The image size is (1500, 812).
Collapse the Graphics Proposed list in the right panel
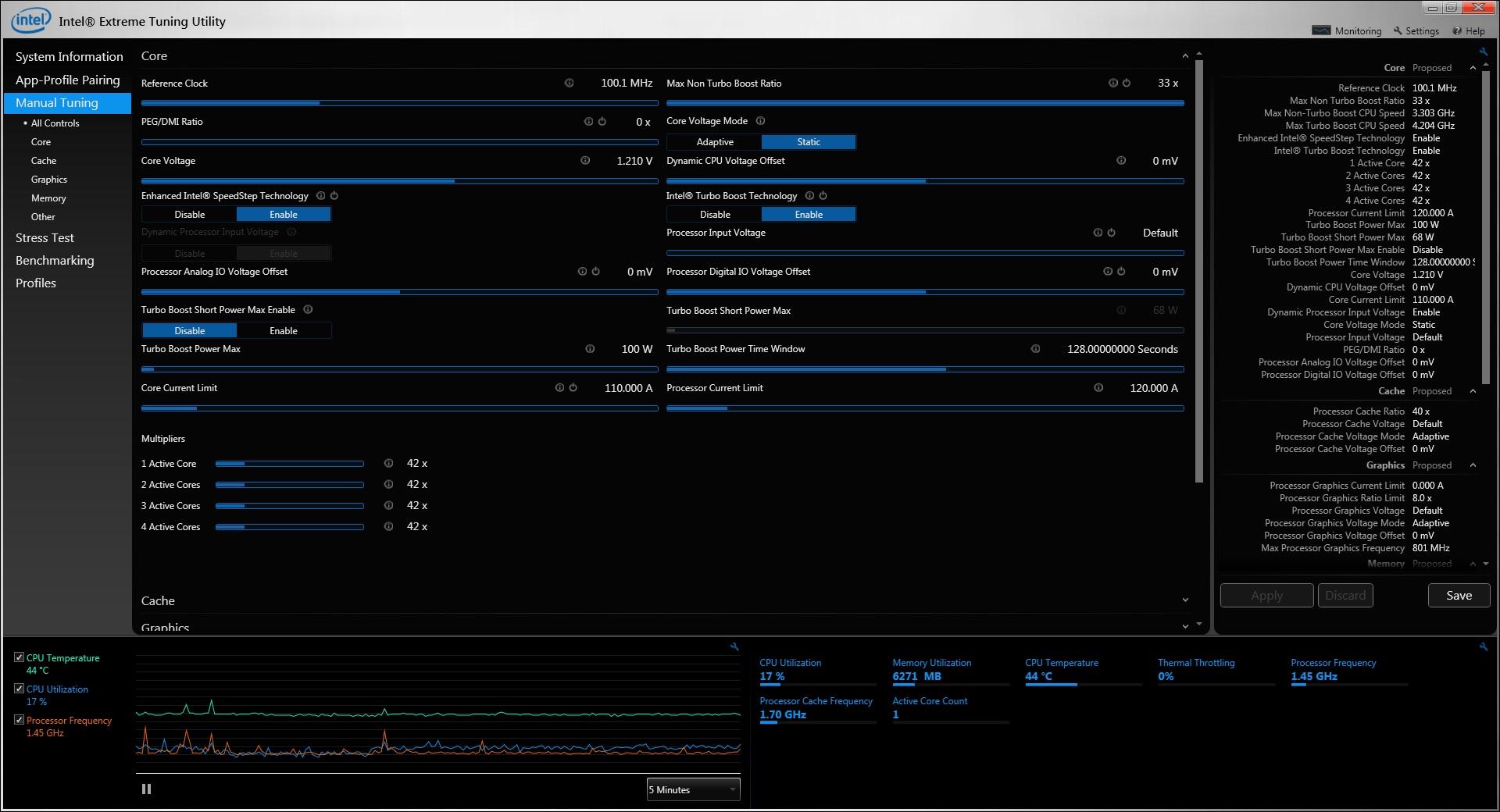(x=1473, y=465)
